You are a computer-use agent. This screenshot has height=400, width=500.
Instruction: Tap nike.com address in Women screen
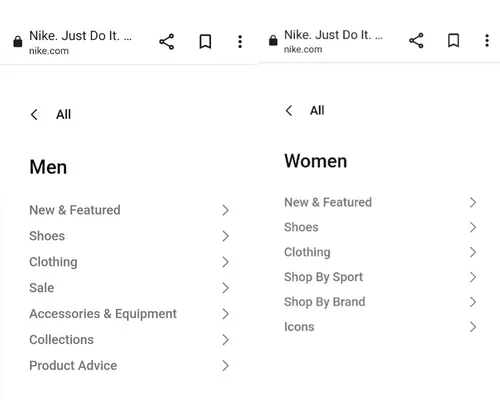click(303, 49)
